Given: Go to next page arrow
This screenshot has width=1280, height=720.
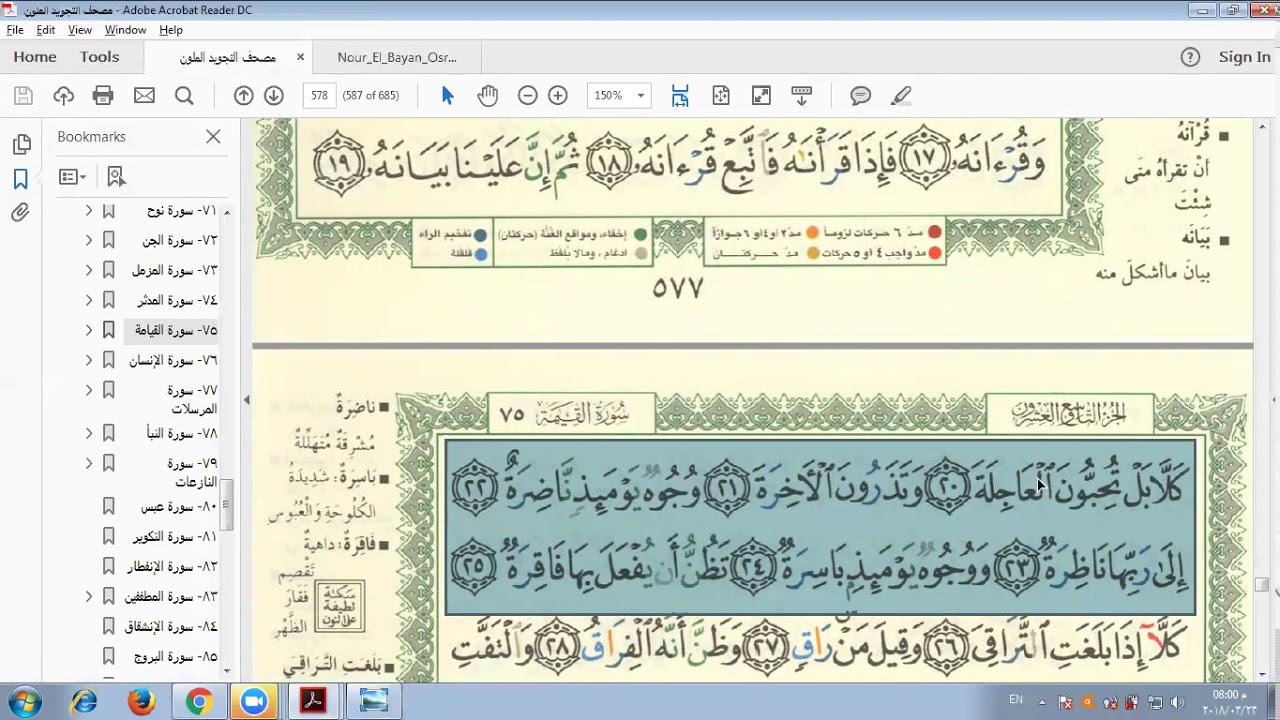Looking at the screenshot, I should (x=274, y=95).
